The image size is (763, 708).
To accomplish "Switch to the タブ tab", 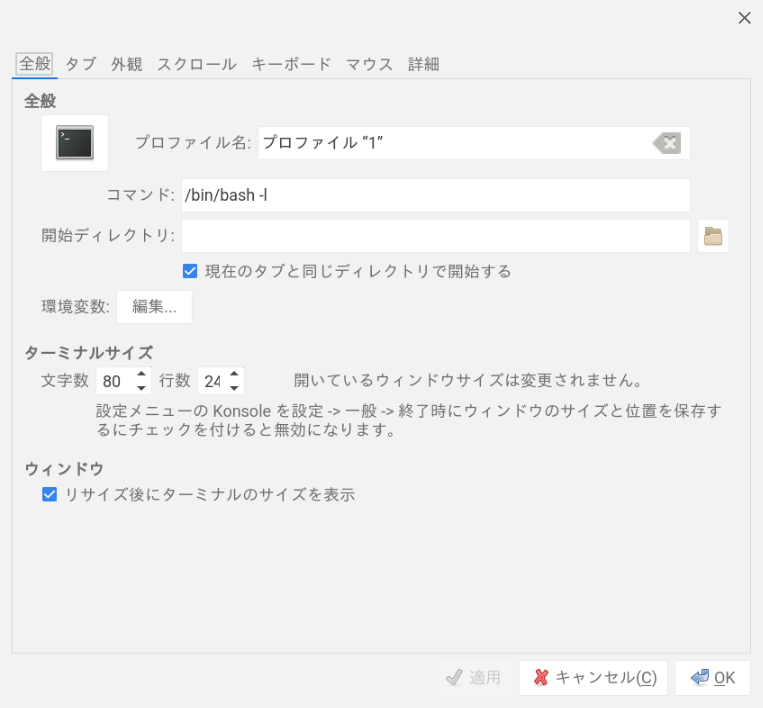I will (81, 64).
